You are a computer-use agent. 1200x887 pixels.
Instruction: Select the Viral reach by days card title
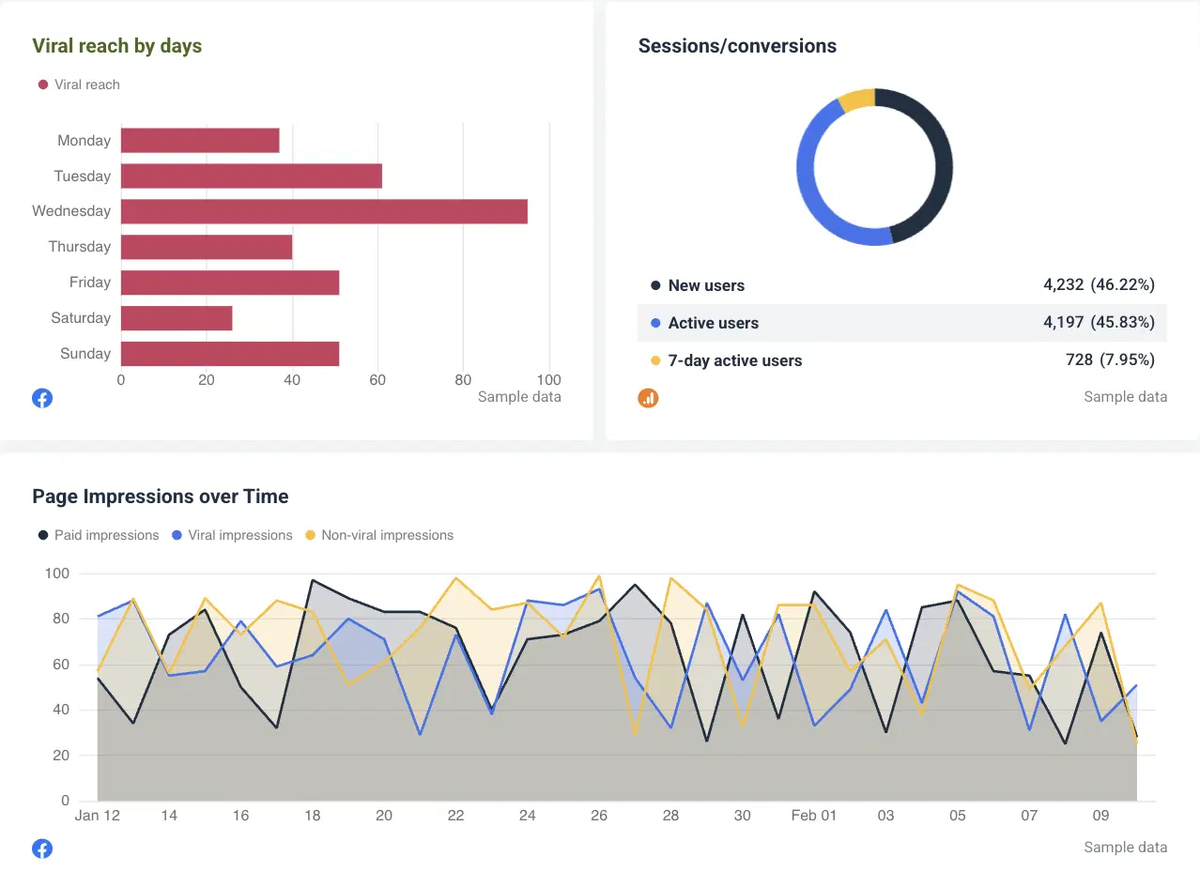117,46
